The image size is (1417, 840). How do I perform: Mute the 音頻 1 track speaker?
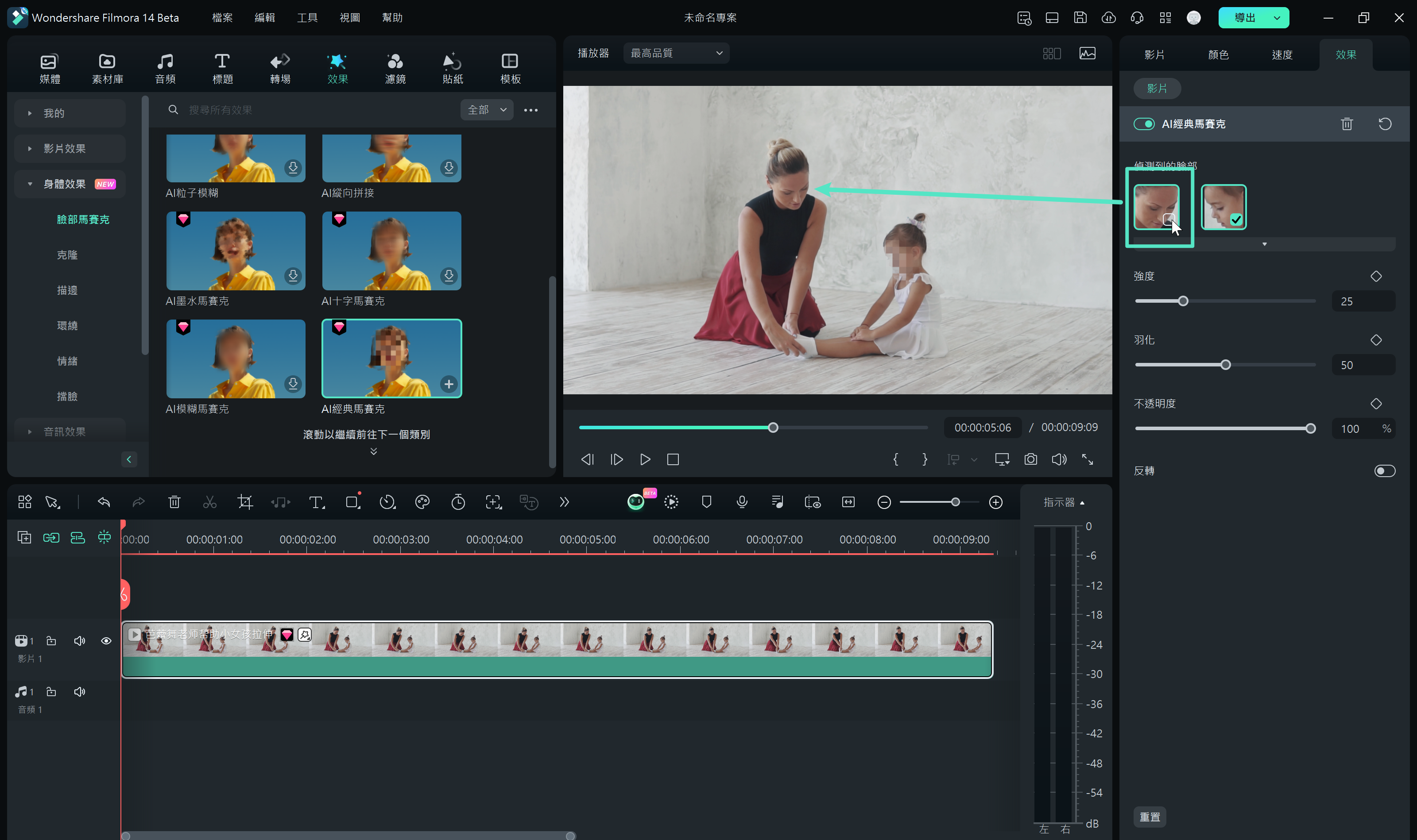coord(79,692)
